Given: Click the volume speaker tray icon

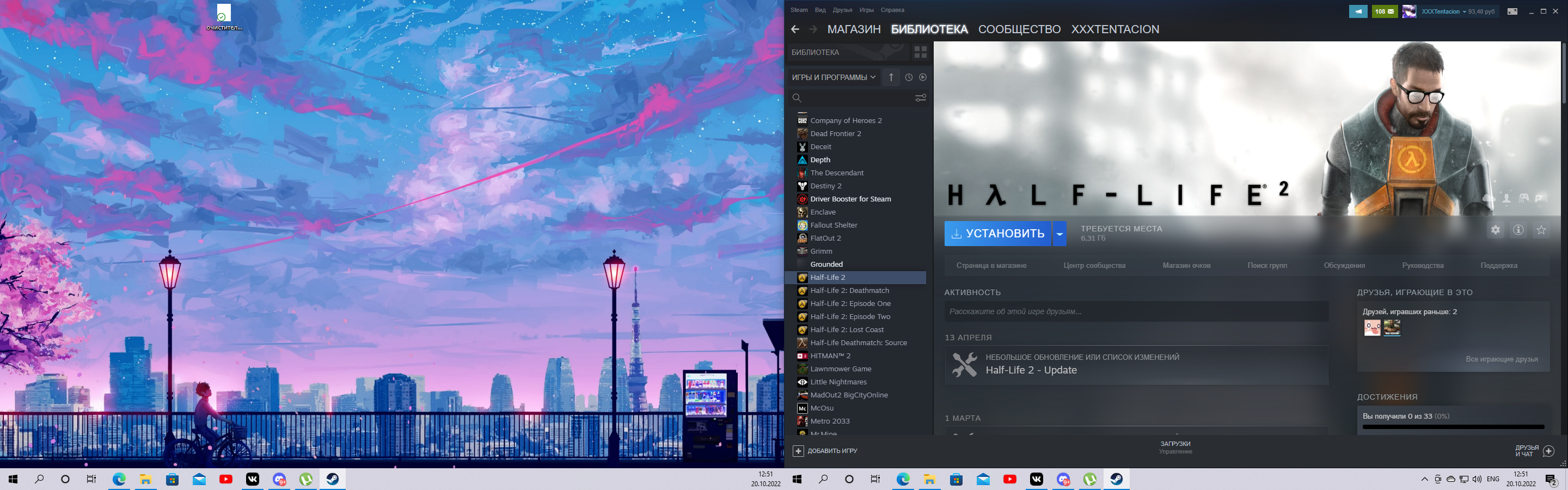Looking at the screenshot, I should click(1477, 480).
